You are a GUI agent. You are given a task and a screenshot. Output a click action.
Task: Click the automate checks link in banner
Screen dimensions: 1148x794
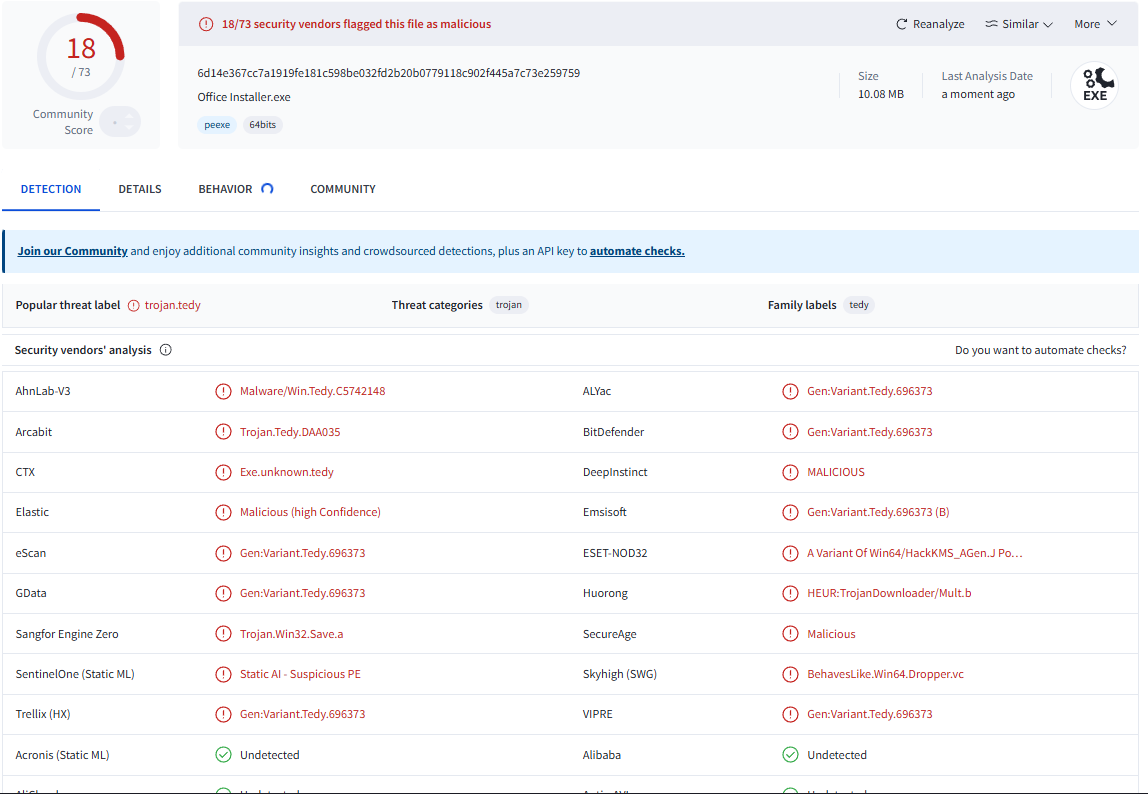coord(637,251)
